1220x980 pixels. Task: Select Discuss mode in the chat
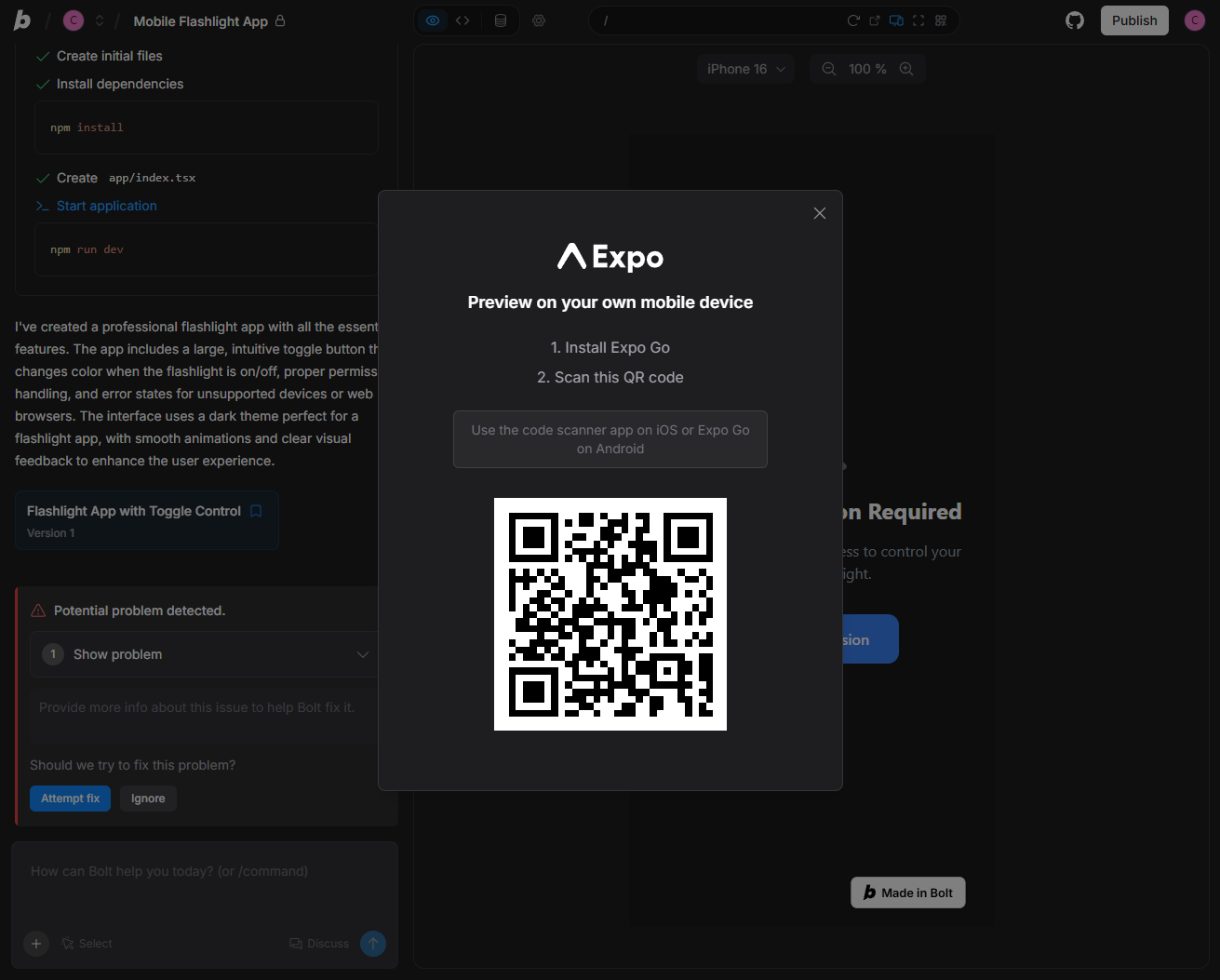point(319,943)
